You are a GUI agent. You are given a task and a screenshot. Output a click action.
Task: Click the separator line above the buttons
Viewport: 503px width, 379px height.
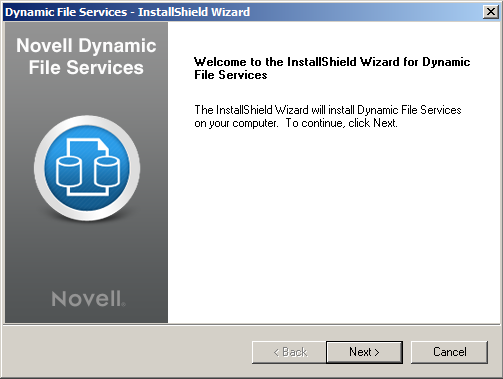click(x=252, y=324)
